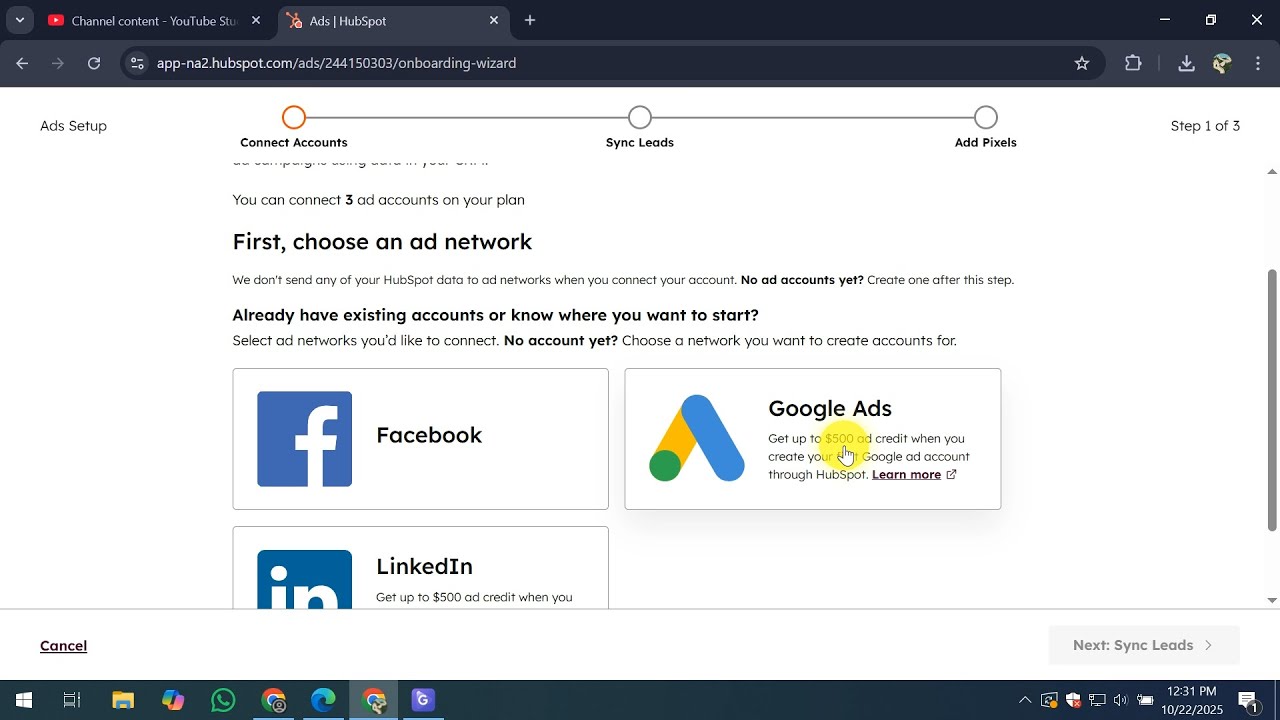Viewport: 1280px width, 720px height.
Task: Go back using the browser back arrow
Action: (x=22, y=63)
